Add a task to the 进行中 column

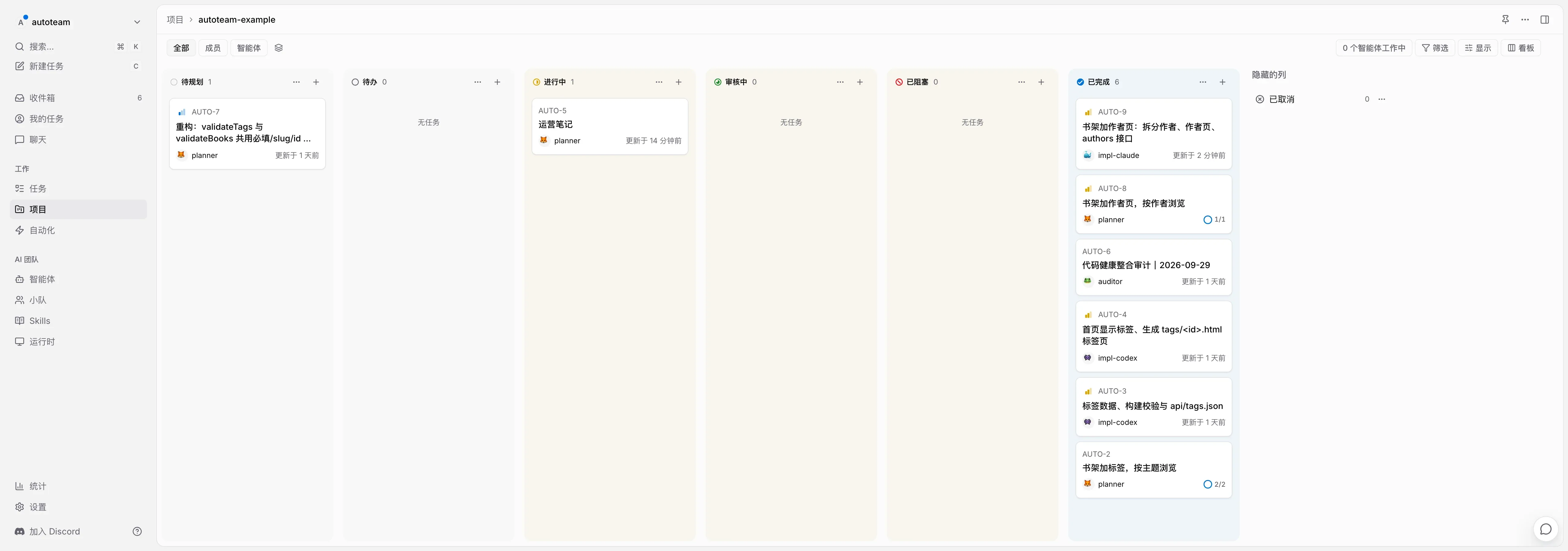(x=679, y=82)
